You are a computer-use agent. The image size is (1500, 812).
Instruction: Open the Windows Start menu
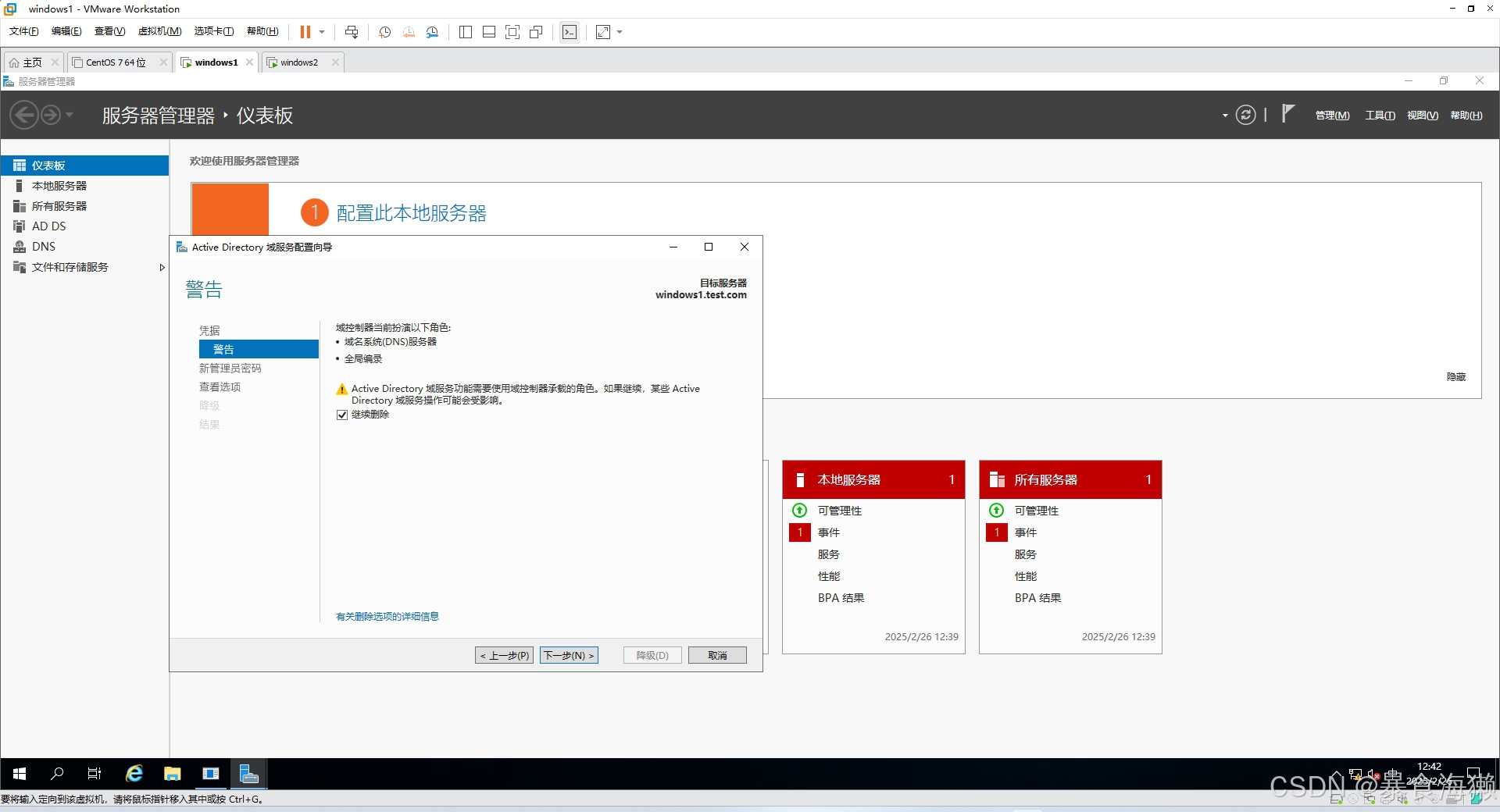20,774
